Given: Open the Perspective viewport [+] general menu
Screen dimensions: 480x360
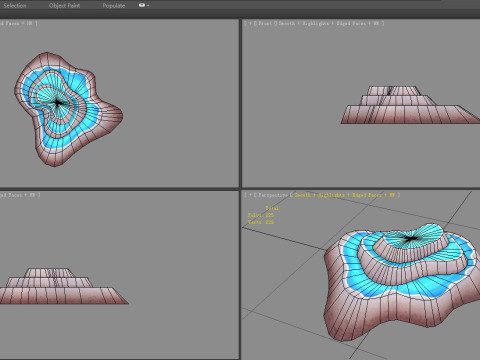Looking at the screenshot, I should [x=250, y=195].
